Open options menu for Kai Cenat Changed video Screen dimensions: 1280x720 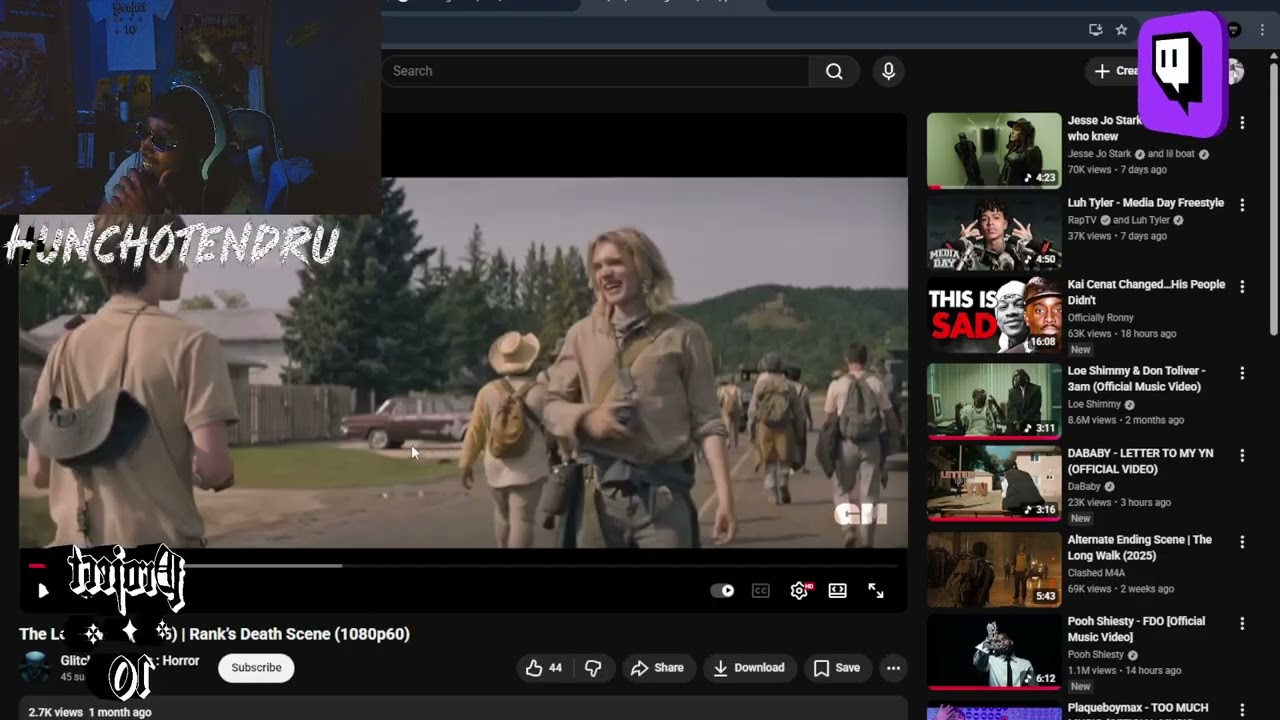[x=1242, y=286]
